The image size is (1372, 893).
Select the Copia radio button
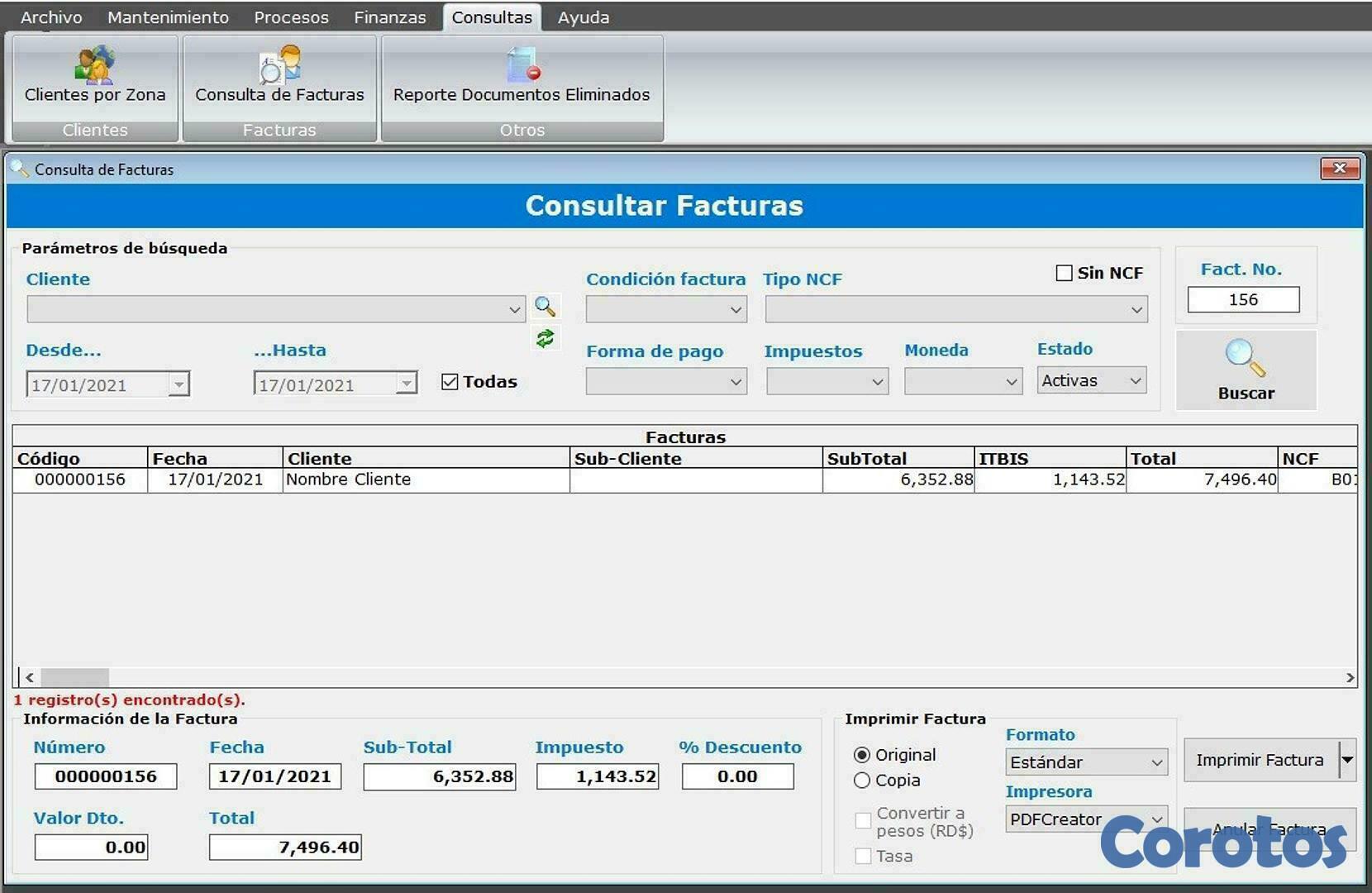[x=862, y=781]
